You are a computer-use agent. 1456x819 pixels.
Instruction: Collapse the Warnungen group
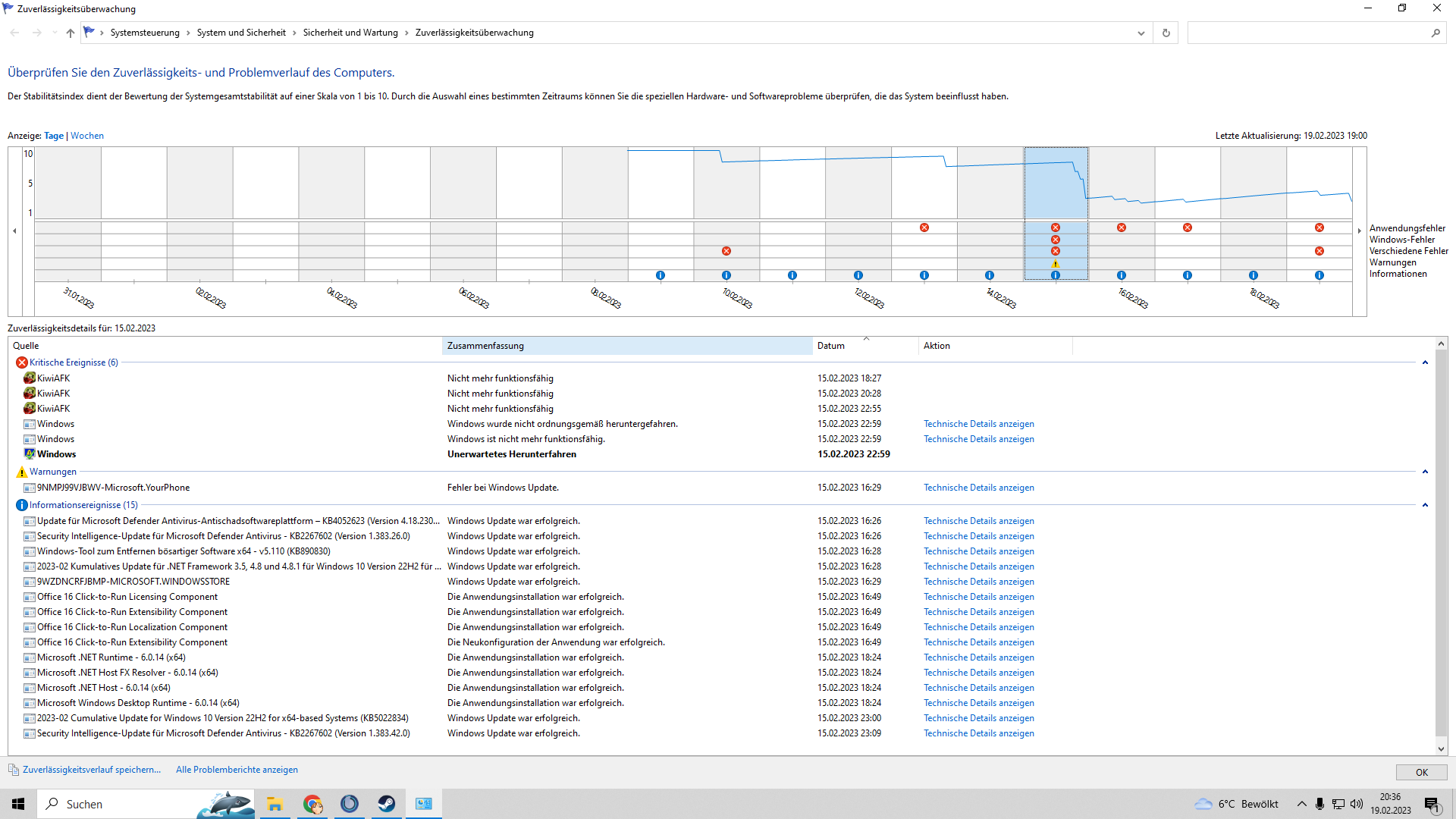pyautogui.click(x=1425, y=472)
